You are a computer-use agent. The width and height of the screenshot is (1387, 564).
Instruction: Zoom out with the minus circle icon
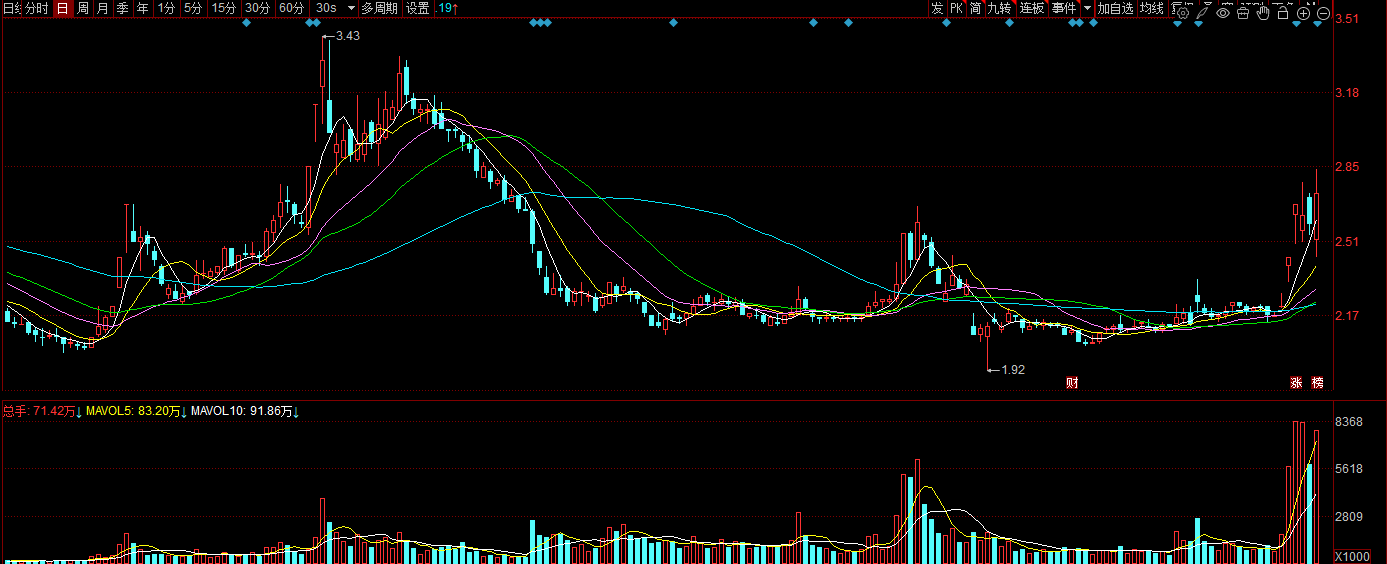(x=1324, y=13)
